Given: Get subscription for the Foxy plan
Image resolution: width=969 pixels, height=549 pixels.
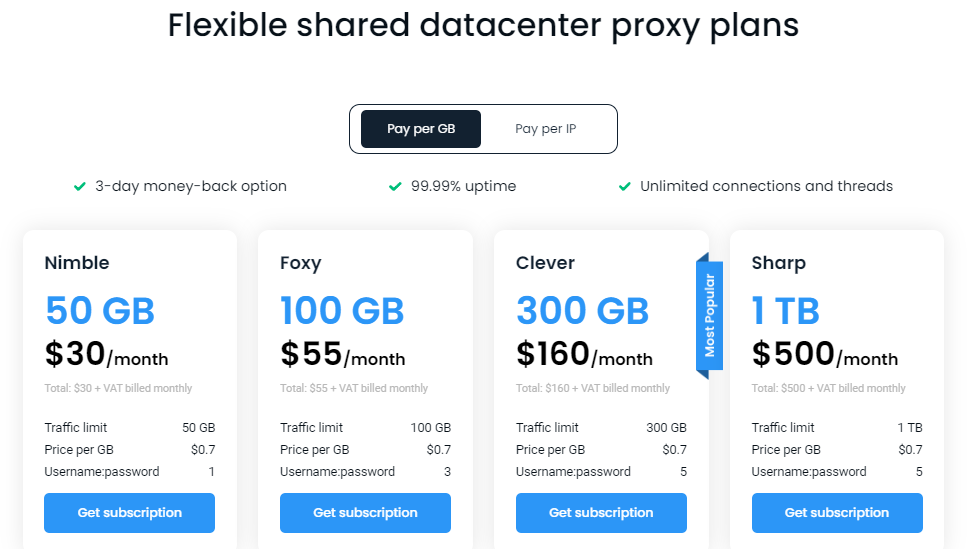Looking at the screenshot, I should point(365,513).
